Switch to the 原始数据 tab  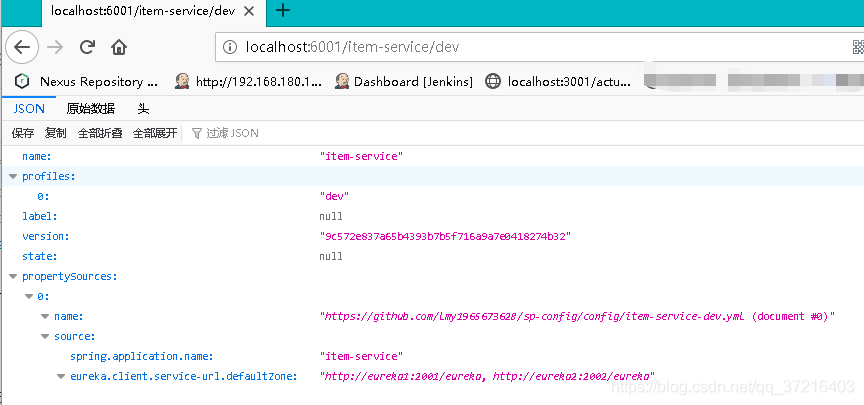pyautogui.click(x=91, y=109)
